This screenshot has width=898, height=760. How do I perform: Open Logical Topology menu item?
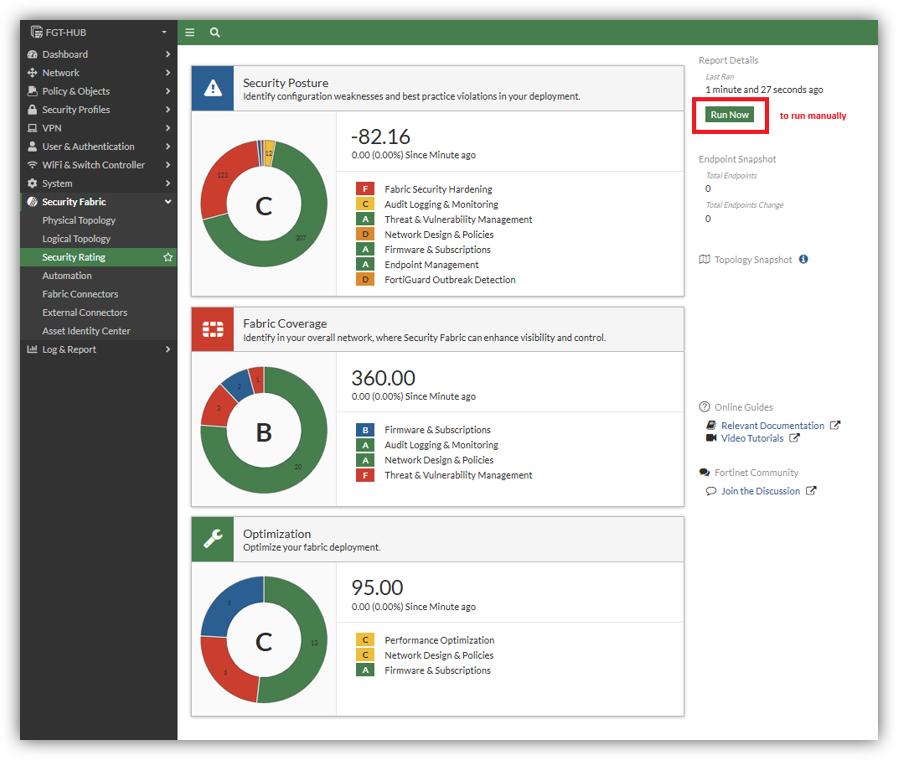99,239
